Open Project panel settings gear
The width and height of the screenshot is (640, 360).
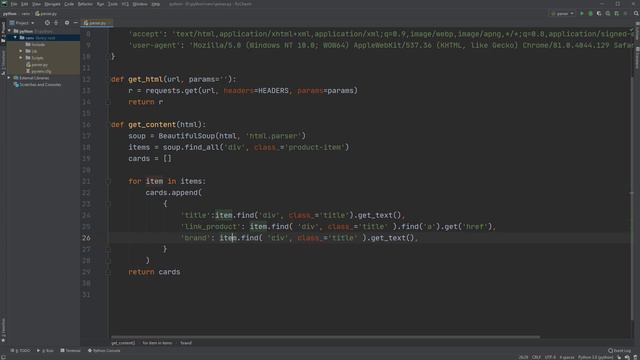[x=67, y=23]
